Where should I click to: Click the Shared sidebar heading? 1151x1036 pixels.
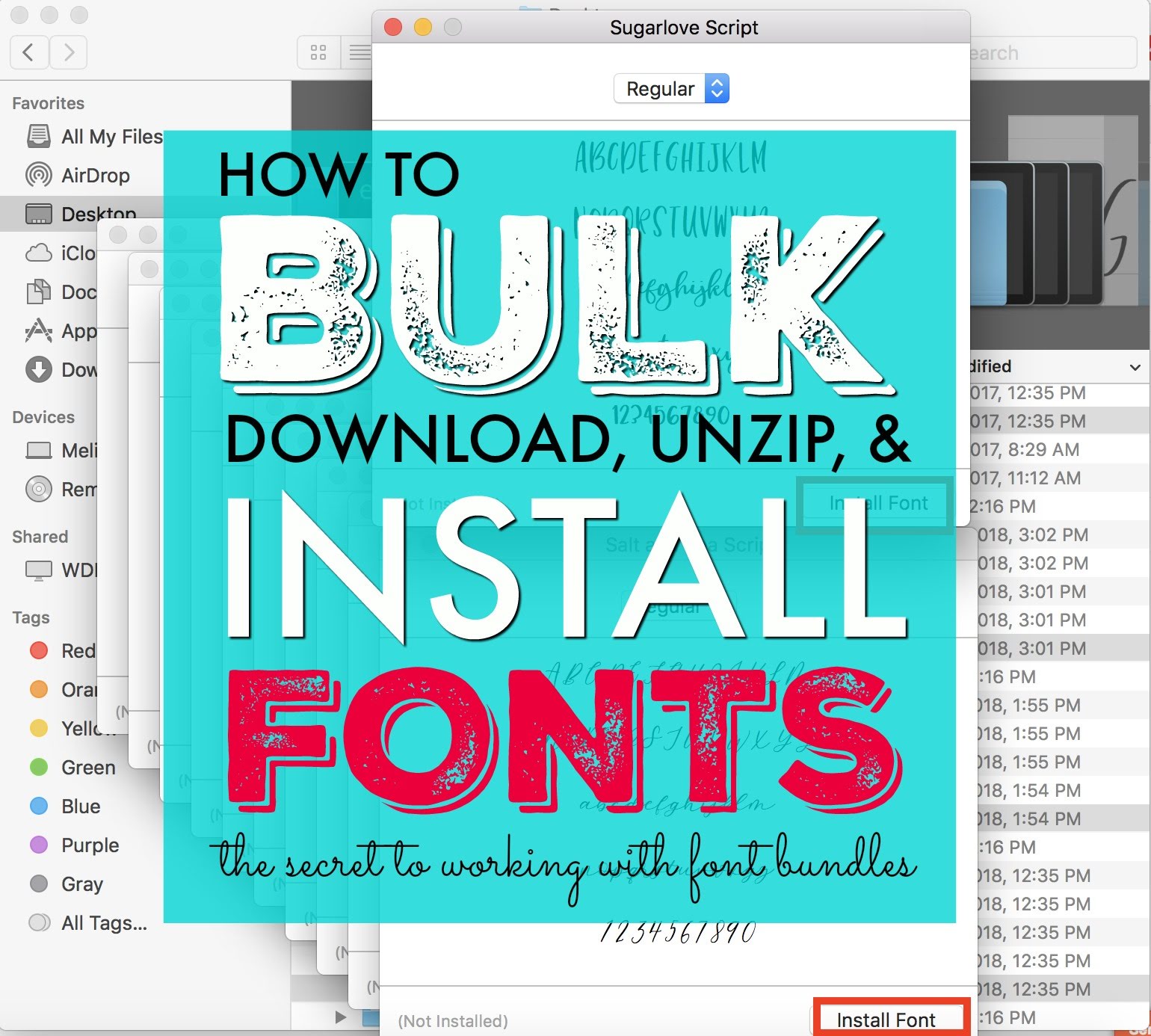40,537
